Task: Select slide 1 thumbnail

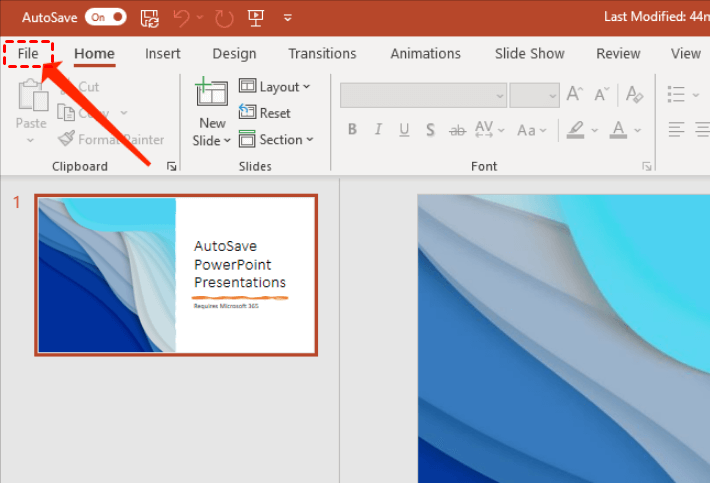Action: [176, 275]
